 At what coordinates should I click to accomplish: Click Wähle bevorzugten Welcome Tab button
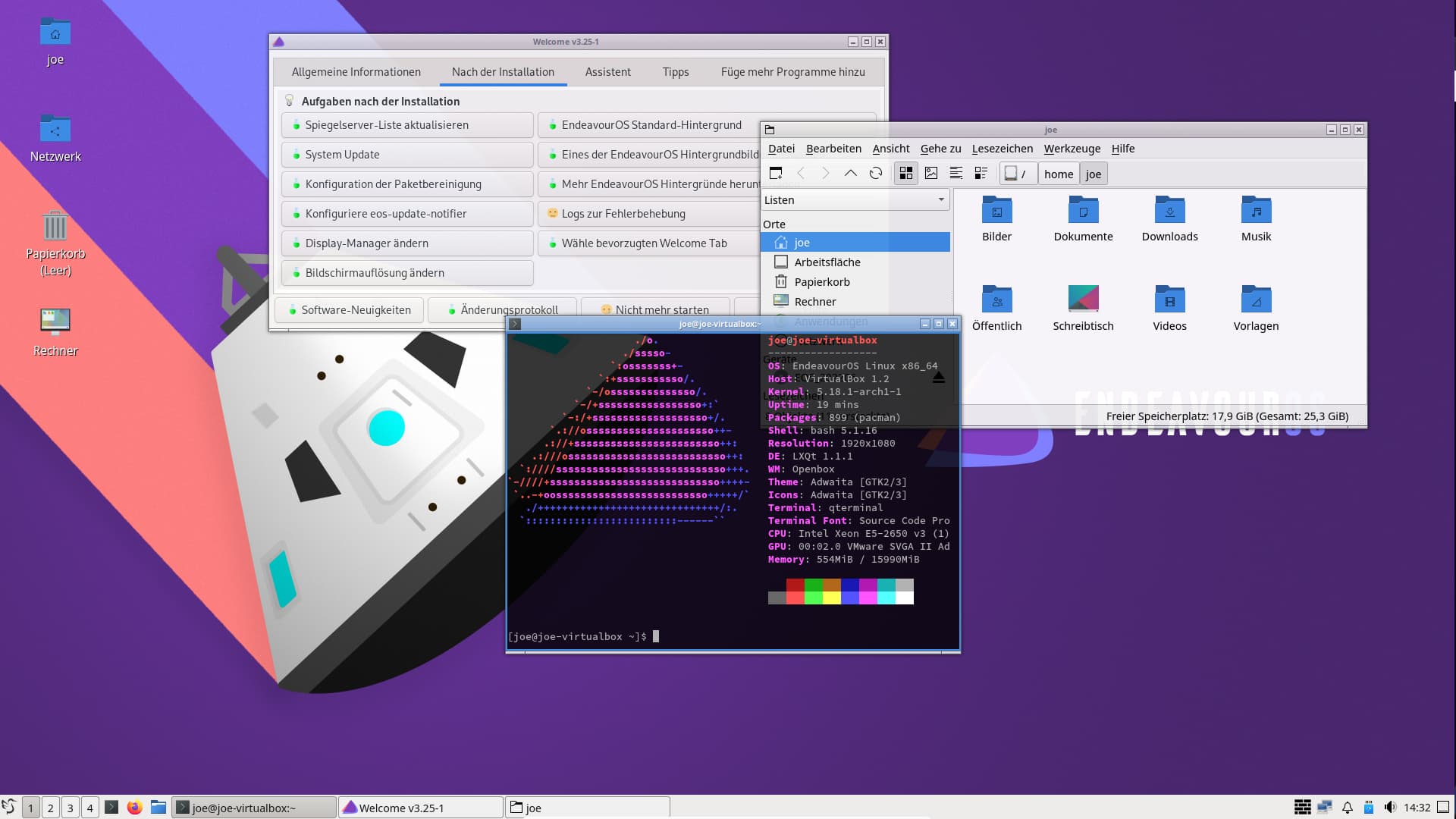tap(649, 243)
